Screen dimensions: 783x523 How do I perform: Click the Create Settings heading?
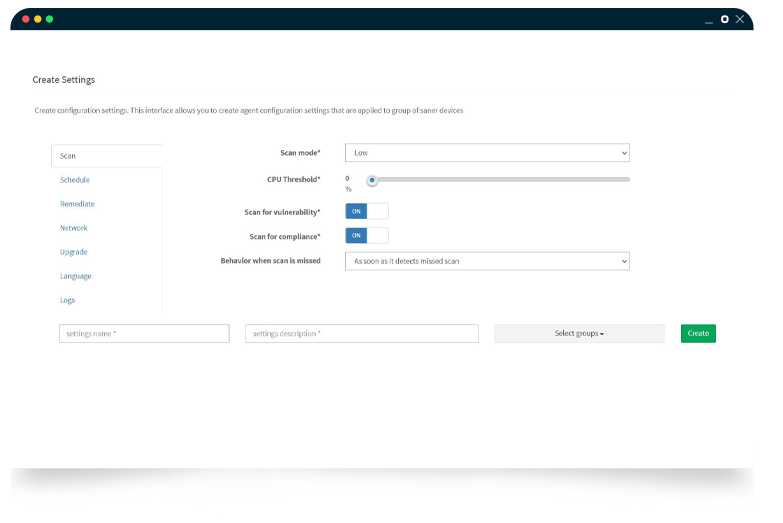pyautogui.click(x=63, y=80)
